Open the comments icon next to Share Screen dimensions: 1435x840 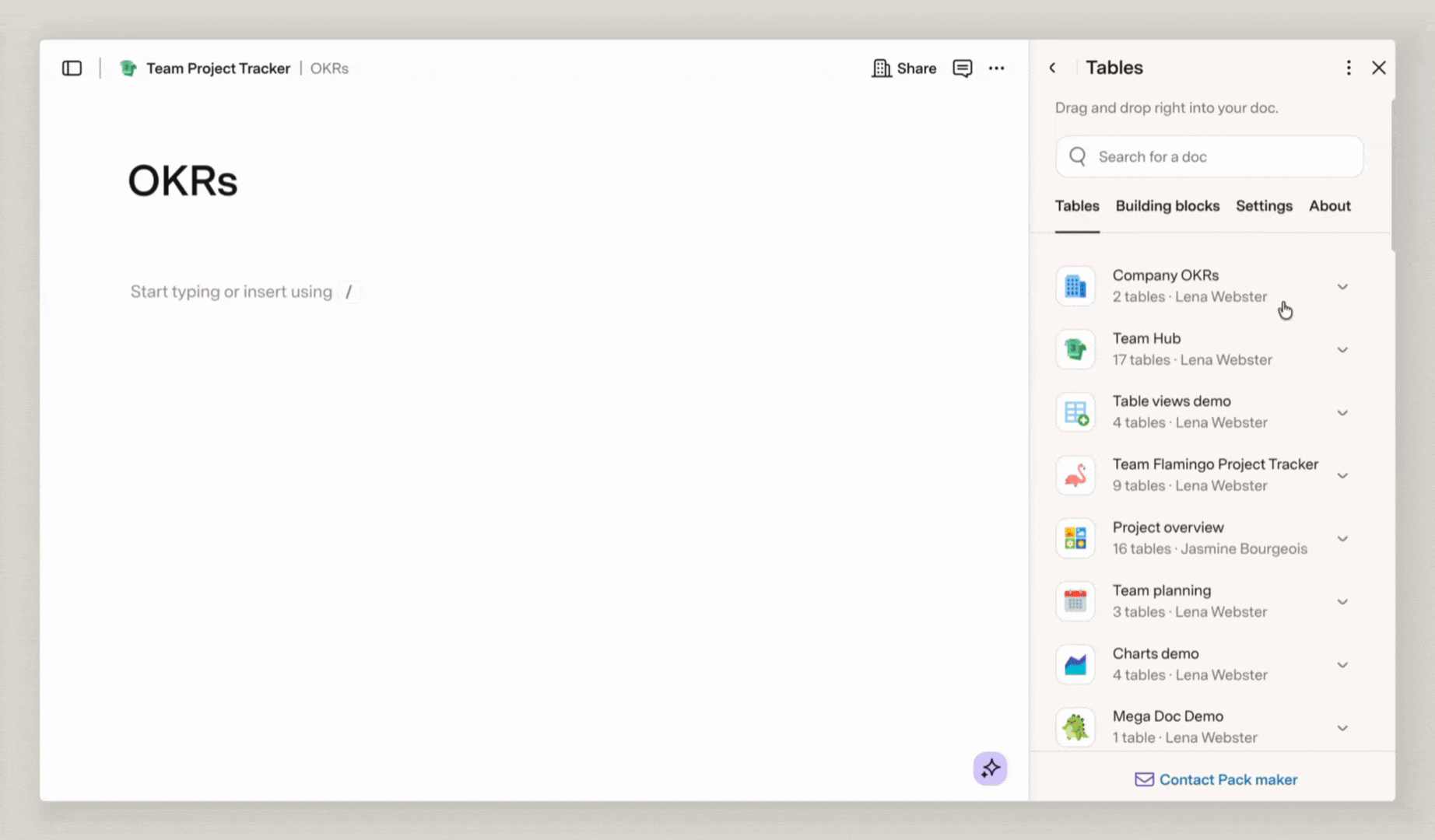963,68
